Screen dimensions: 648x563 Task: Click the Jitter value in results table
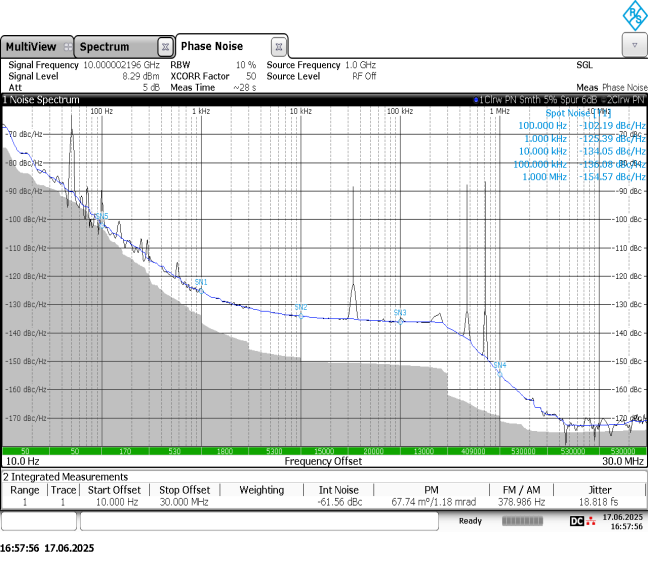click(x=600, y=502)
